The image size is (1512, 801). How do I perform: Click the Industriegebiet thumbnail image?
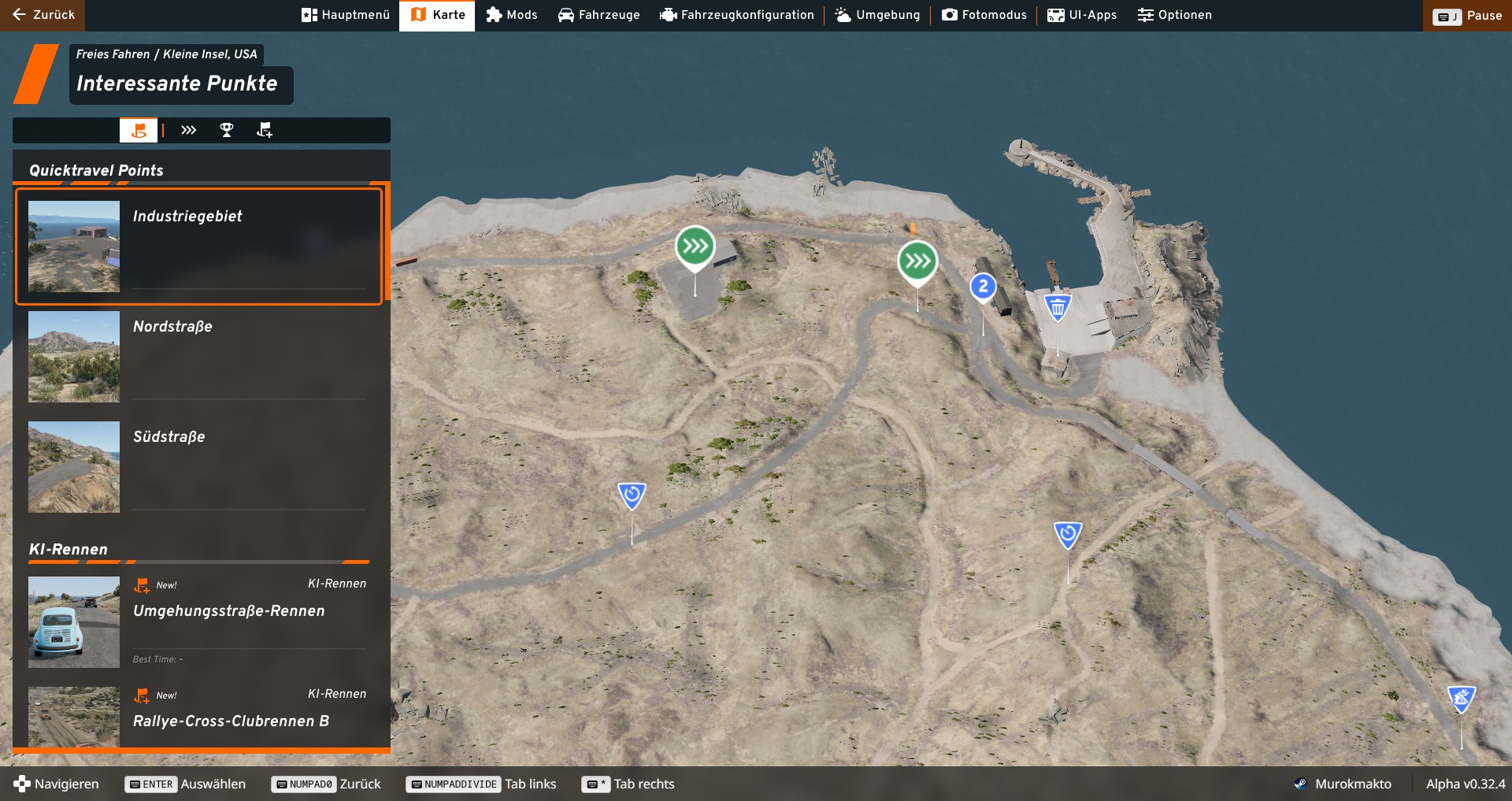click(74, 247)
